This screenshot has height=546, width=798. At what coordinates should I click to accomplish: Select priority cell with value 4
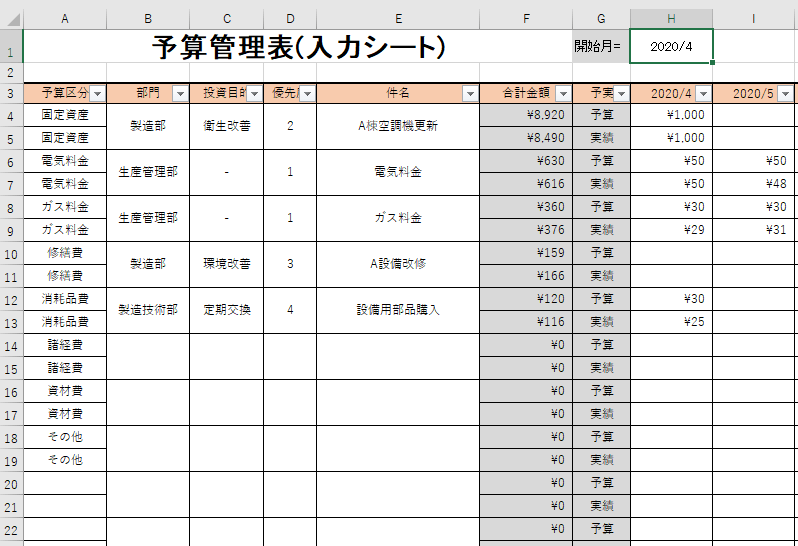pyautogui.click(x=290, y=310)
